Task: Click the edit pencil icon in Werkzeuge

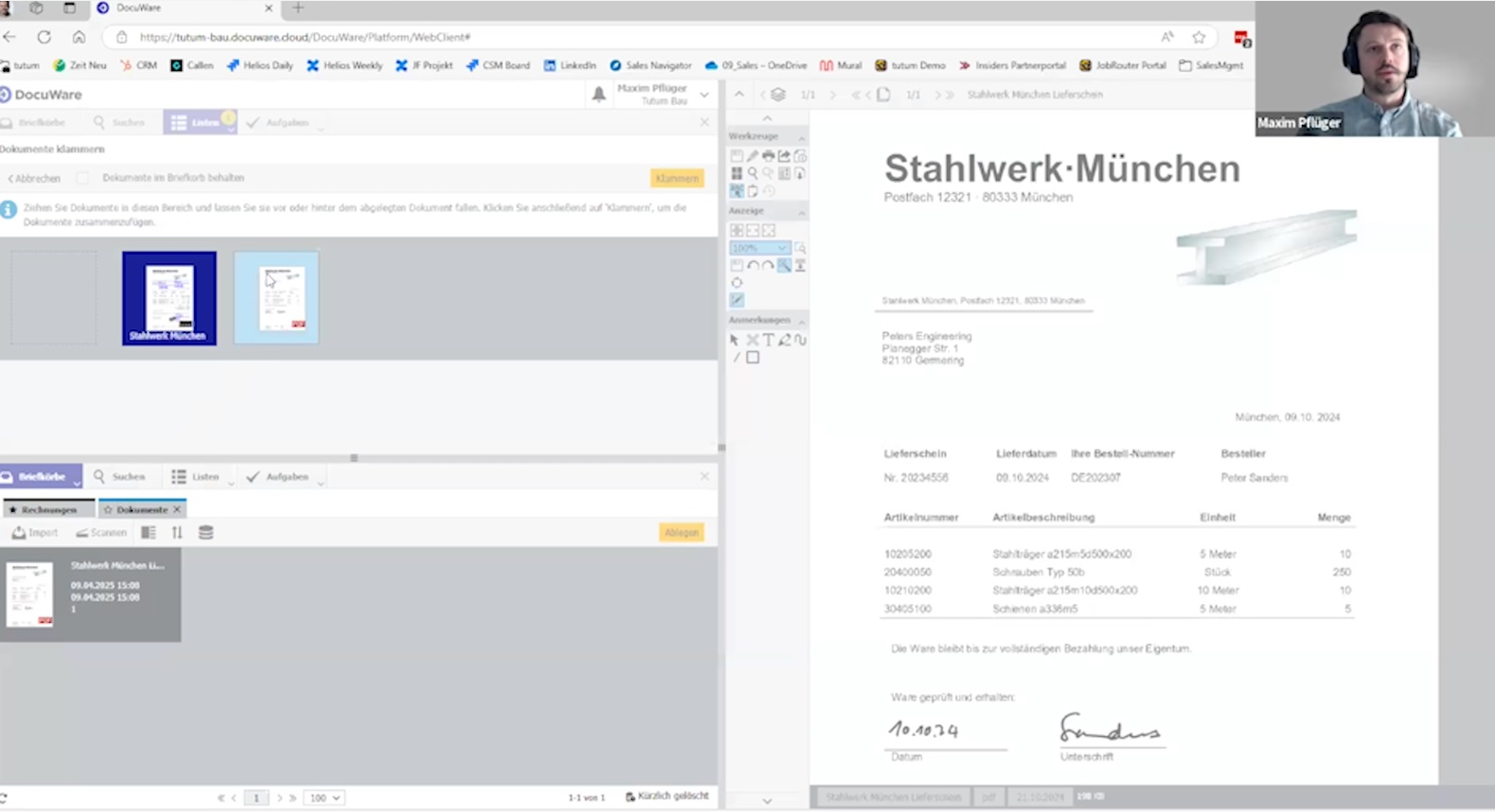Action: click(x=753, y=155)
